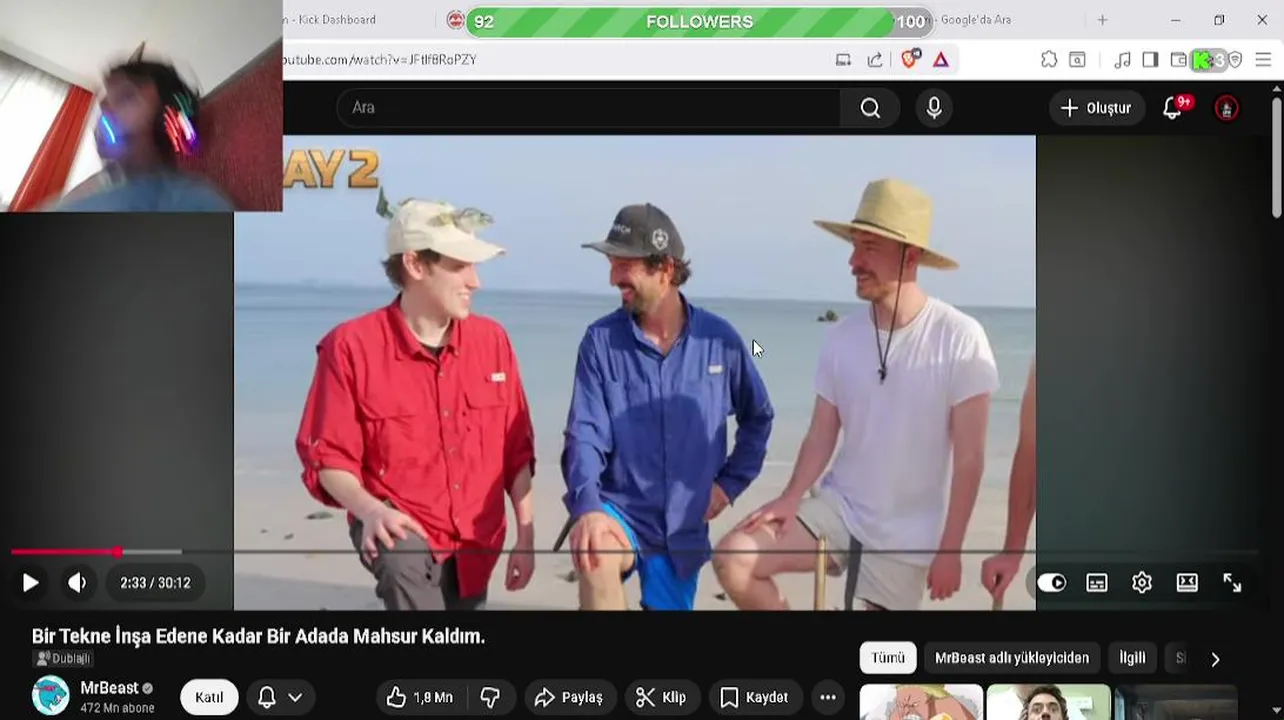Open the more actions three-dot menu

pyautogui.click(x=828, y=697)
